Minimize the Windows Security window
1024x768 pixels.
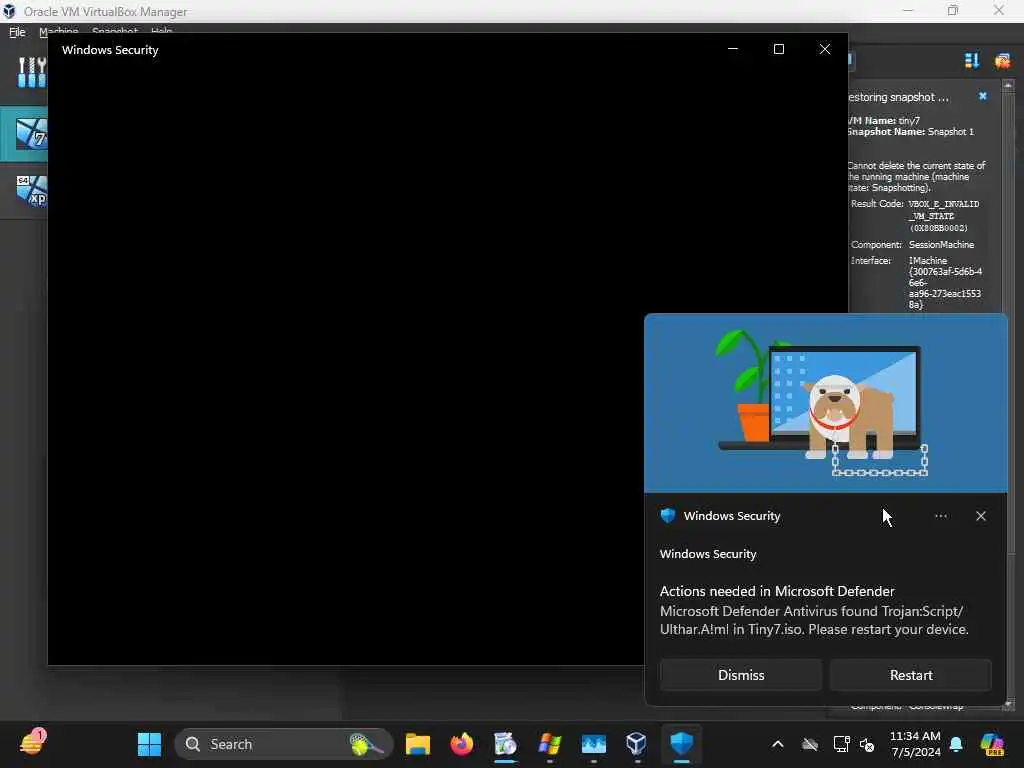pyautogui.click(x=733, y=49)
